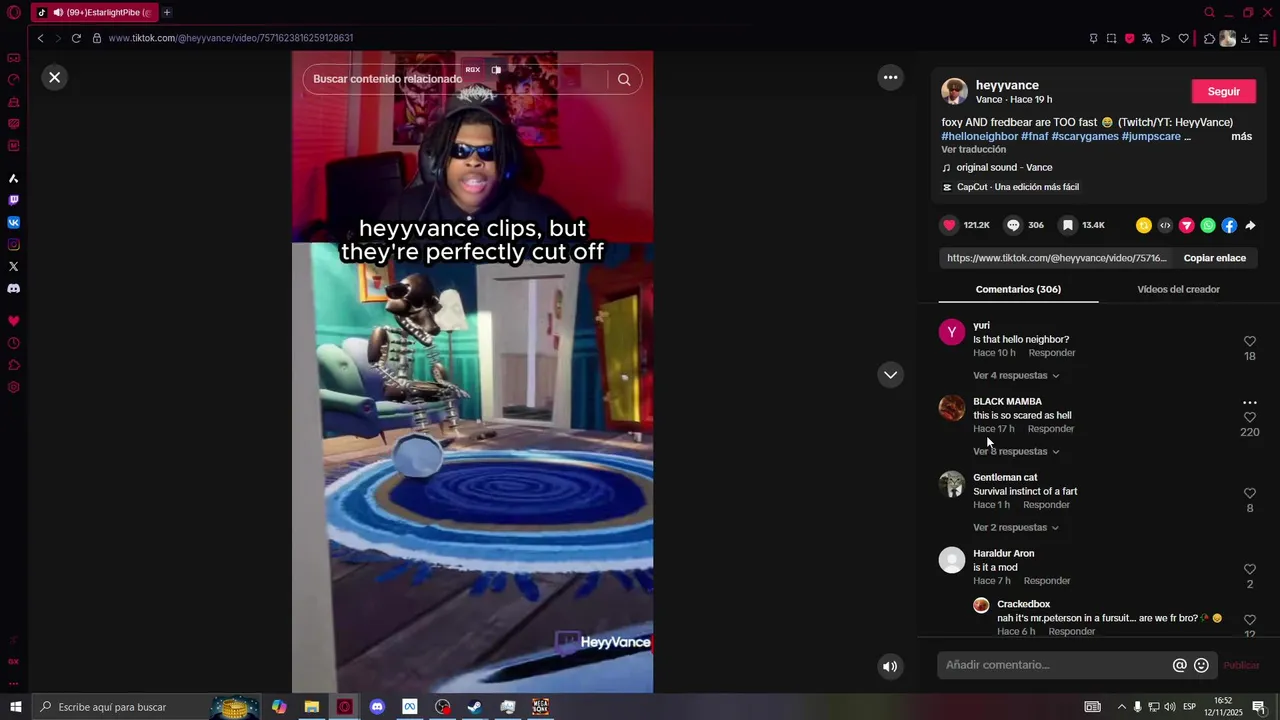
Task: Follow heyyvance with Seguir button
Action: coord(1224,91)
